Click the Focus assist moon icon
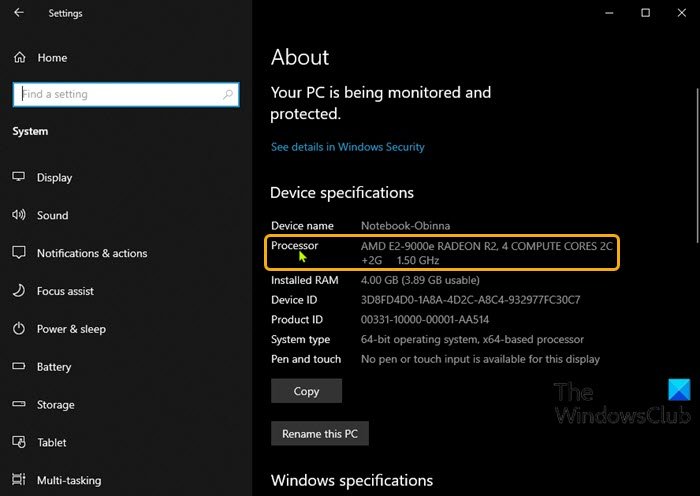 pyautogui.click(x=18, y=291)
